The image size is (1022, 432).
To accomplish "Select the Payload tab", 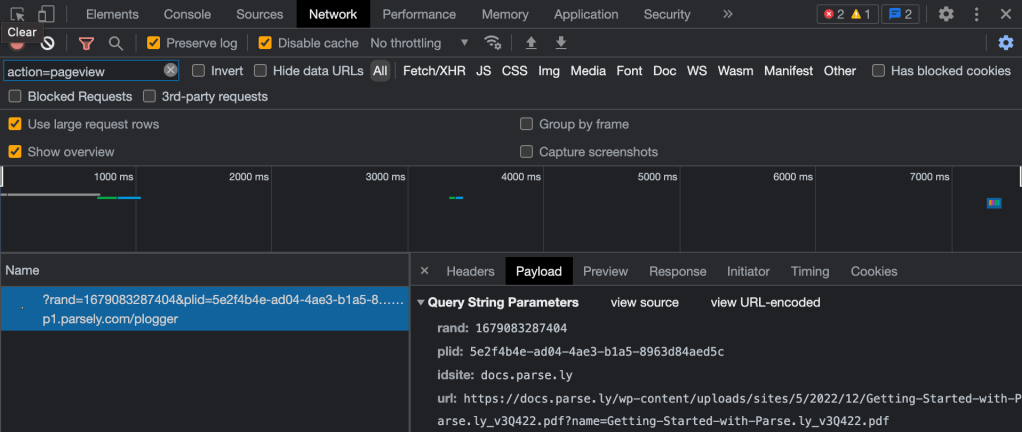I will click(x=539, y=271).
